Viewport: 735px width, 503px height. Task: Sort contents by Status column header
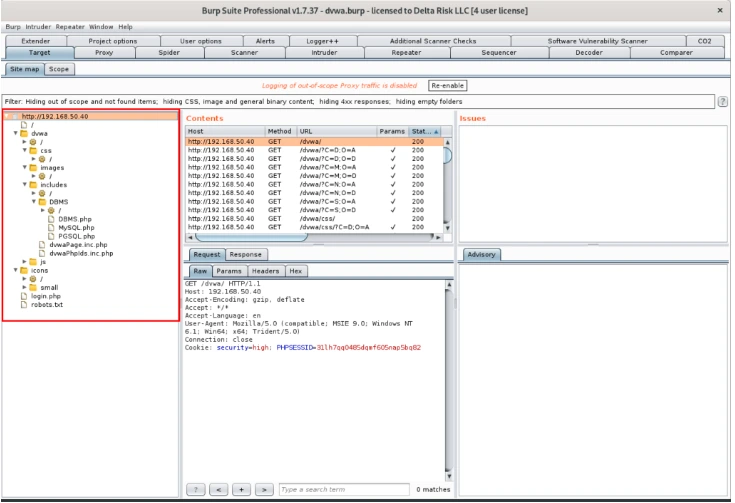tap(425, 132)
